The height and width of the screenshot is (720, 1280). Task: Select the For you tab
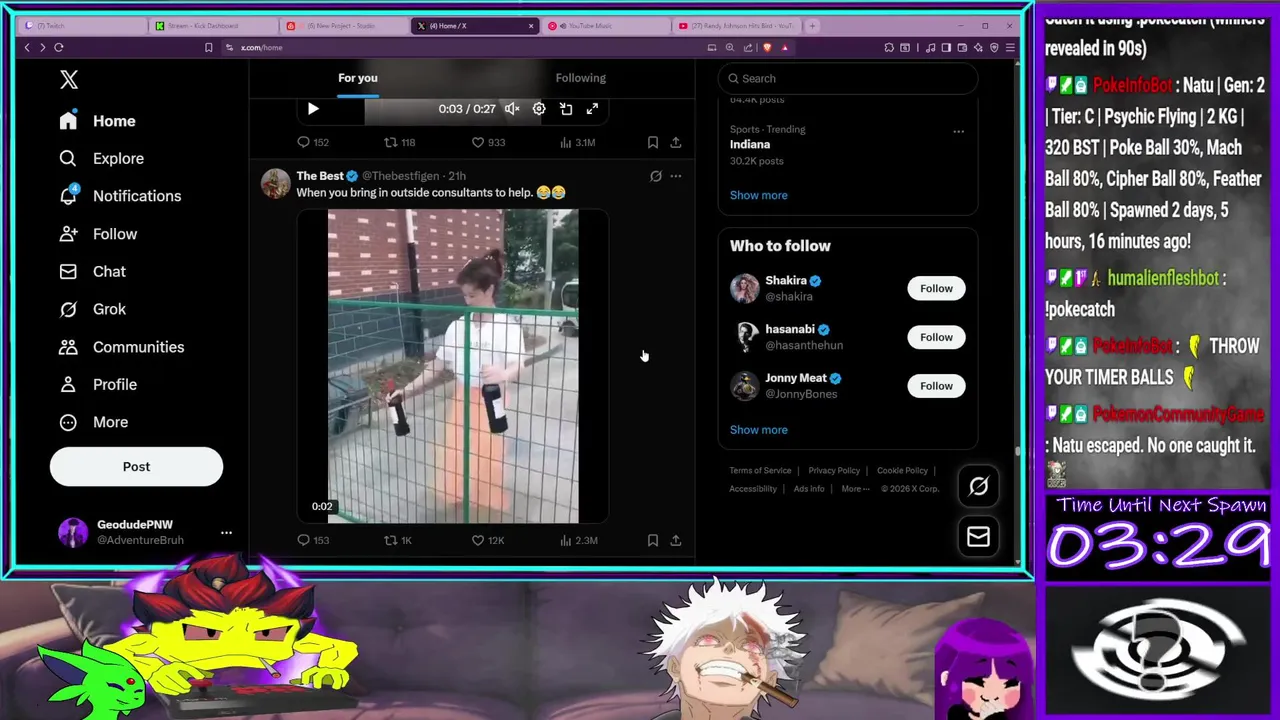358,78
